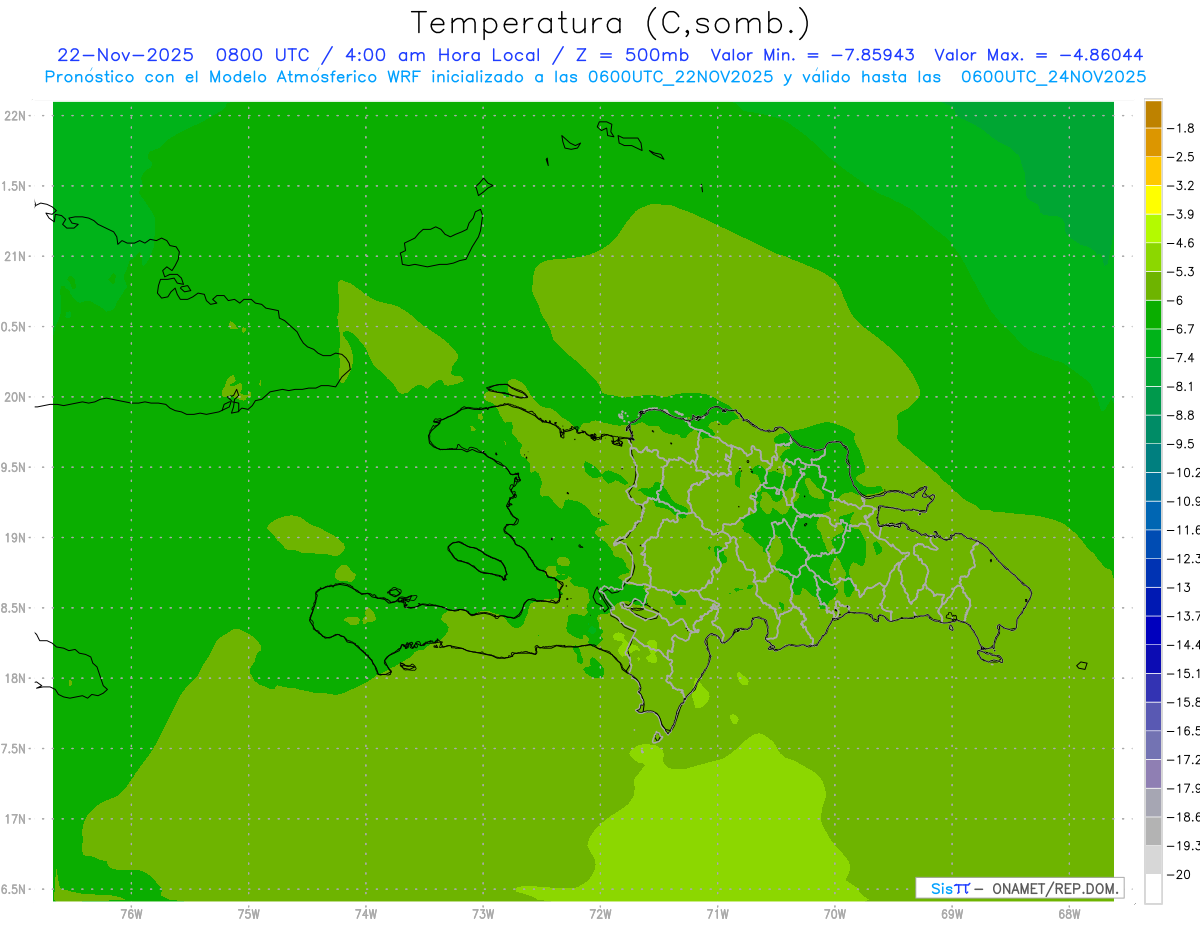
Task: Click the '0600UTC_24NOV2025' valid-until time text
Action: (x=1053, y=77)
